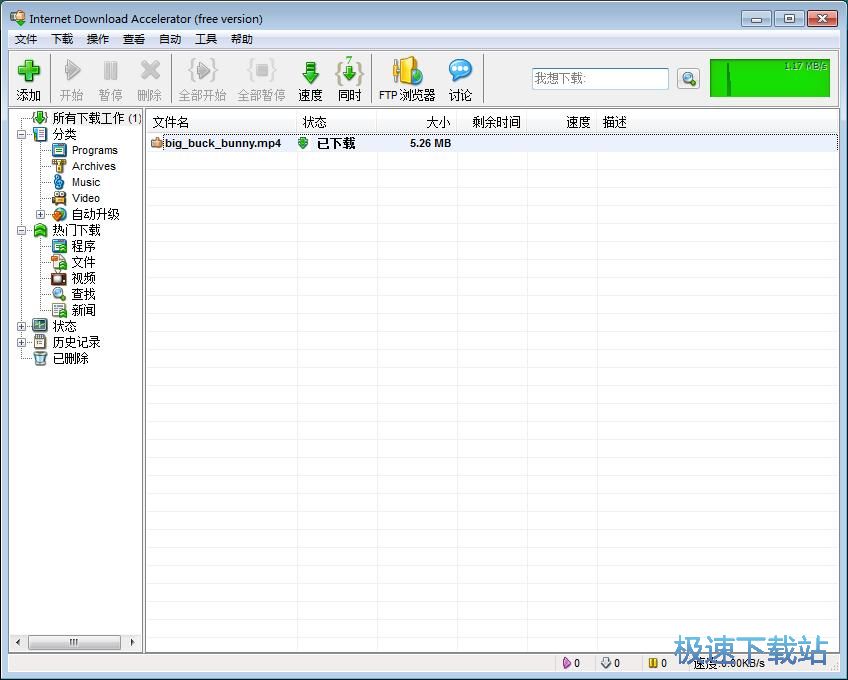Open the 文件 menu
Screen dimensions: 848x680
26,39
